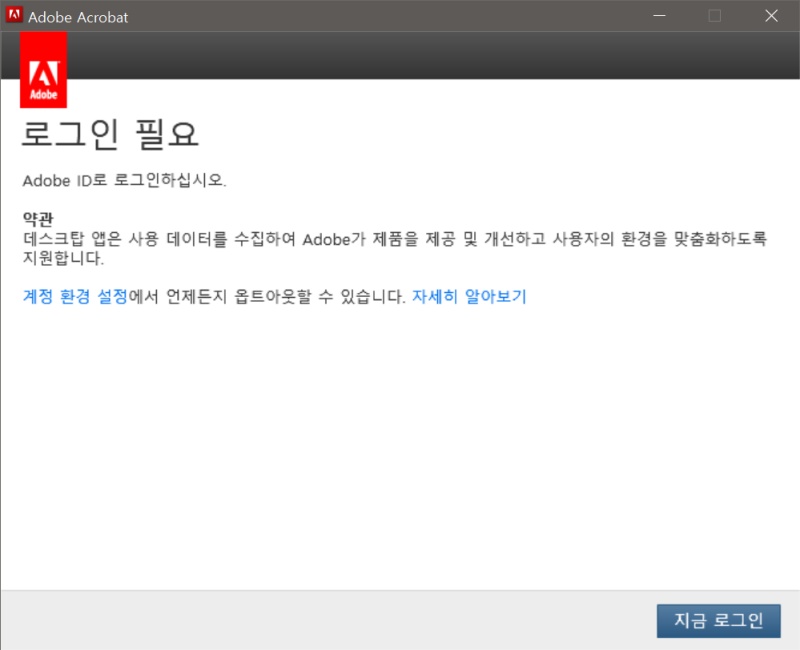The width and height of the screenshot is (800, 650).
Task: Select the Adobe emblem above the heading
Action: click(x=43, y=68)
